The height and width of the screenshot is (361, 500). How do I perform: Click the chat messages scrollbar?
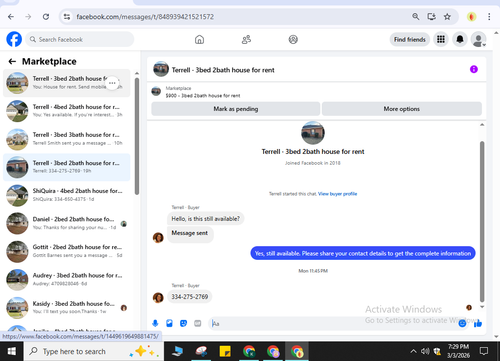point(482,221)
